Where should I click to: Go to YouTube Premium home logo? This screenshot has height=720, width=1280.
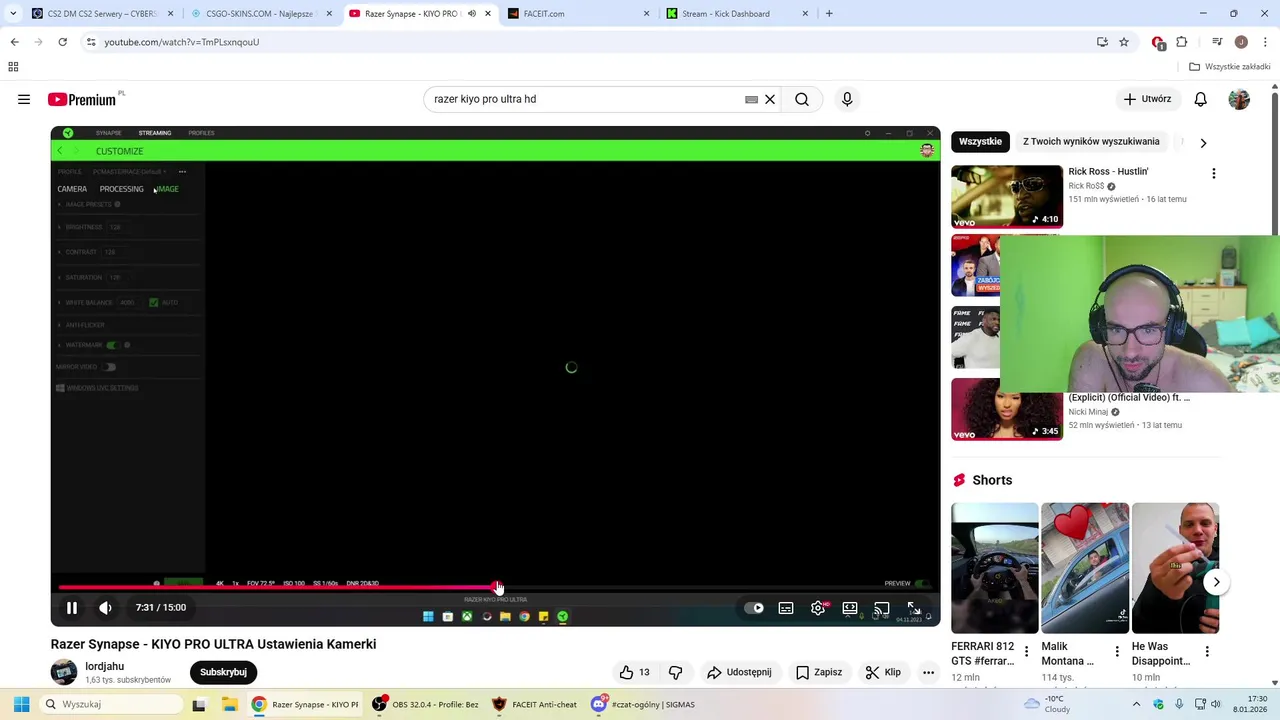click(x=82, y=99)
